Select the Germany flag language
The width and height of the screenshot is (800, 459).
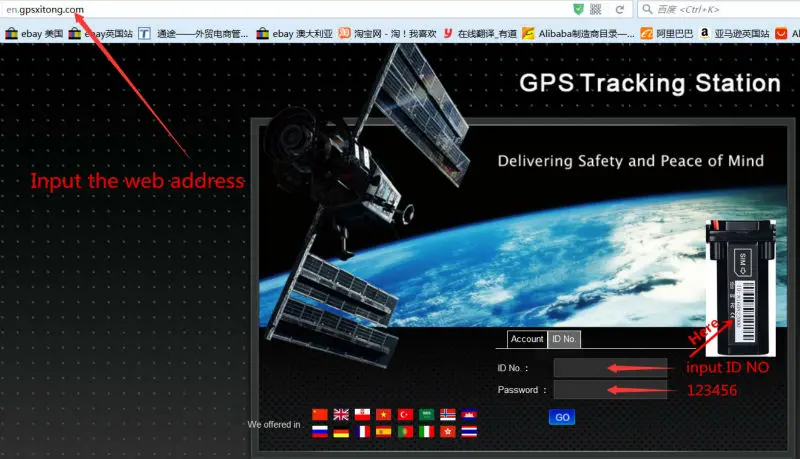341,431
